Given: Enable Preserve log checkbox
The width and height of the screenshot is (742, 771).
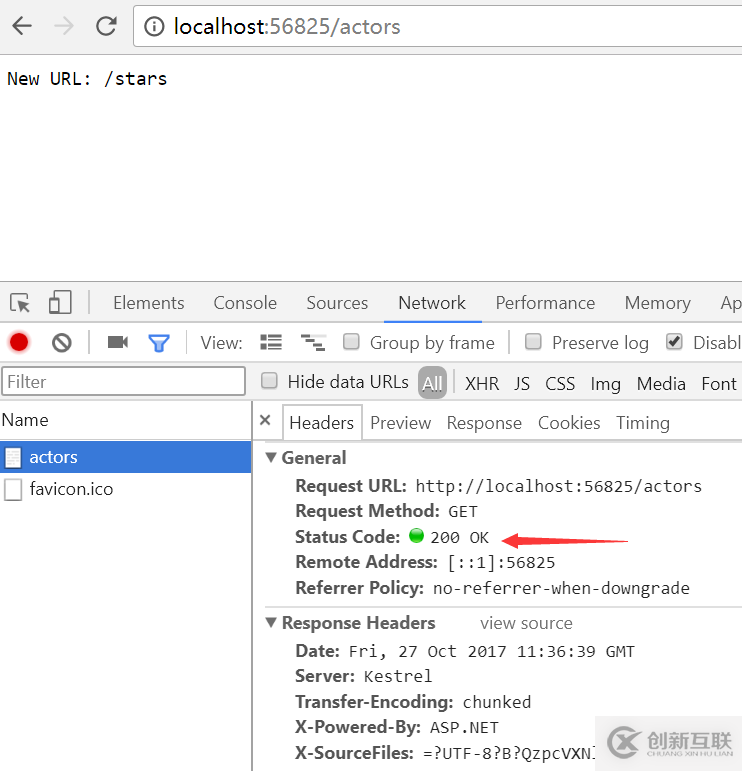Looking at the screenshot, I should (x=533, y=341).
